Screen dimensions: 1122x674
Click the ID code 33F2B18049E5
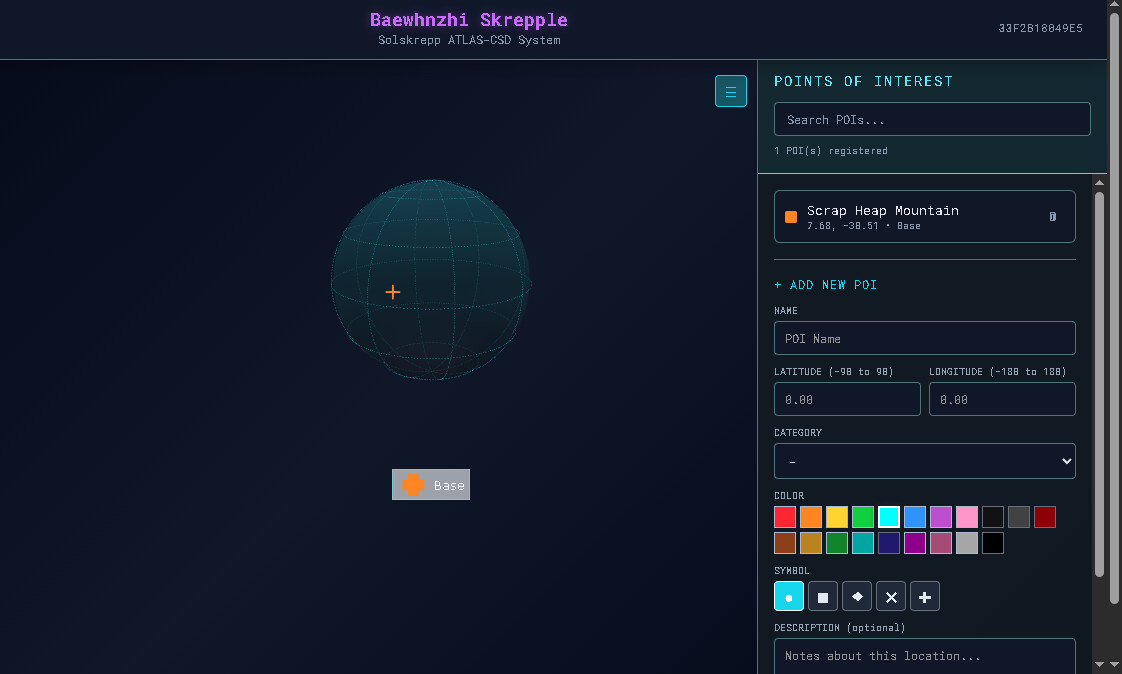coord(1040,28)
